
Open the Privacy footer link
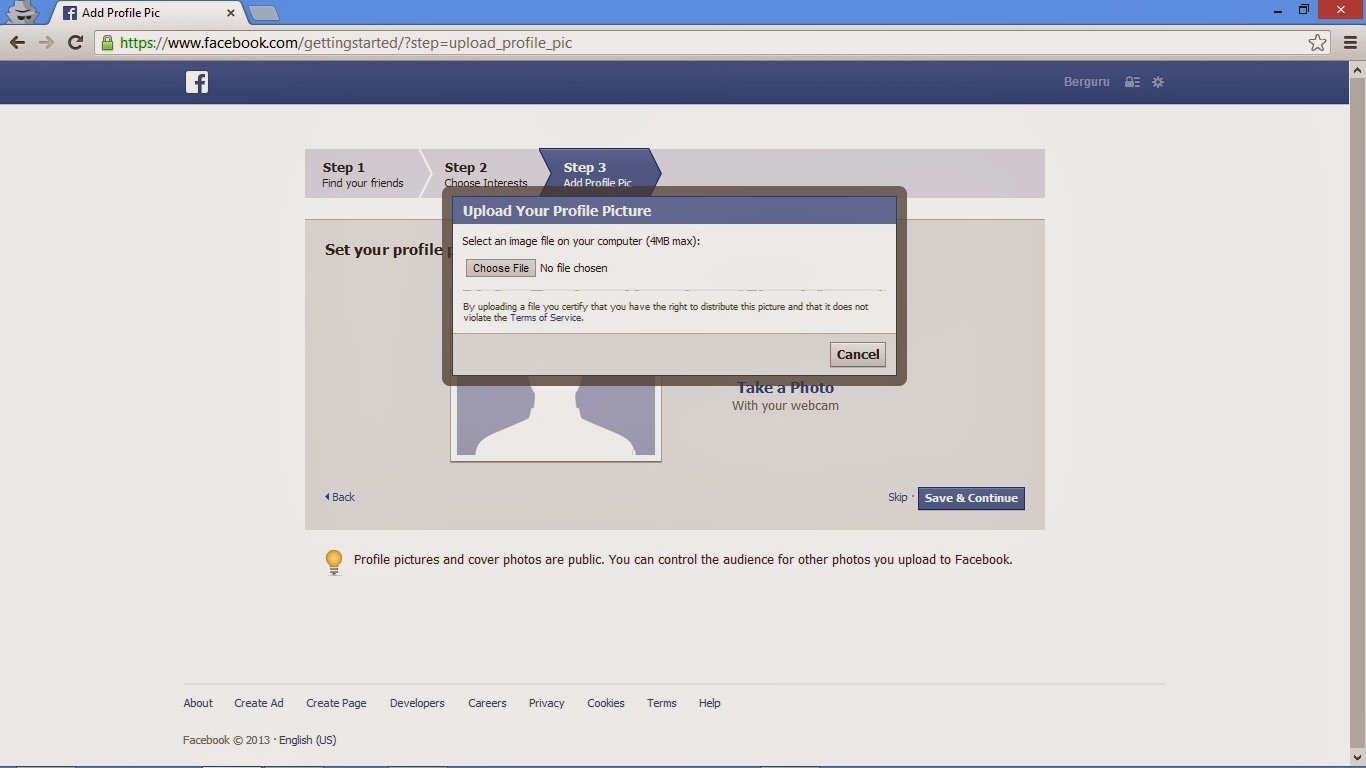[x=546, y=703]
